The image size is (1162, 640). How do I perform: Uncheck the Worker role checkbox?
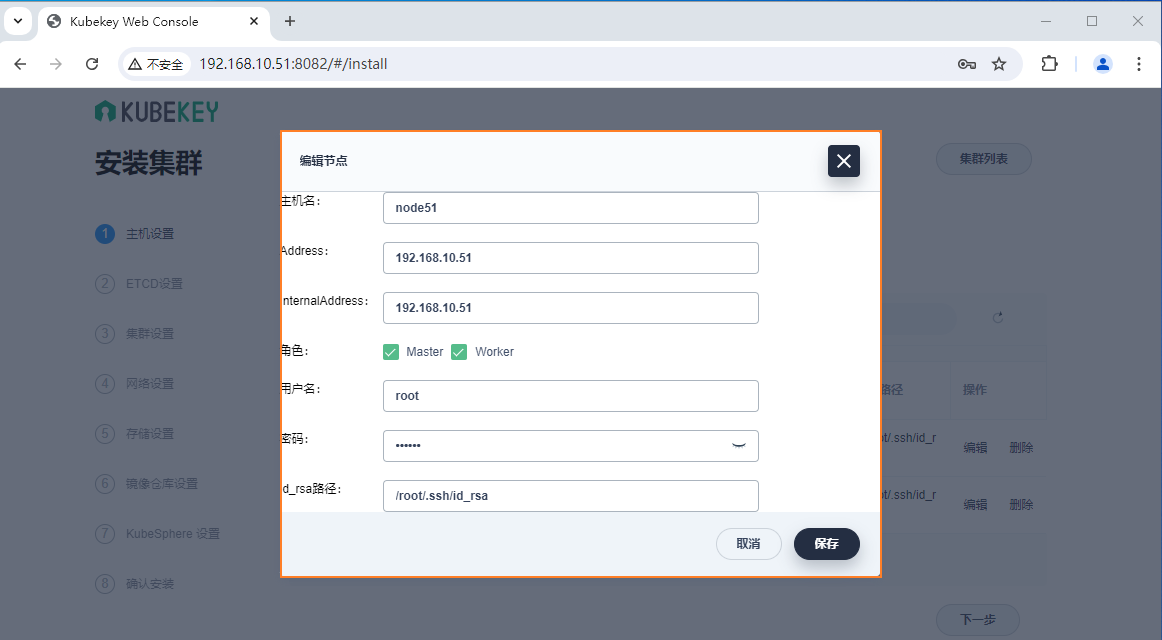tap(459, 352)
